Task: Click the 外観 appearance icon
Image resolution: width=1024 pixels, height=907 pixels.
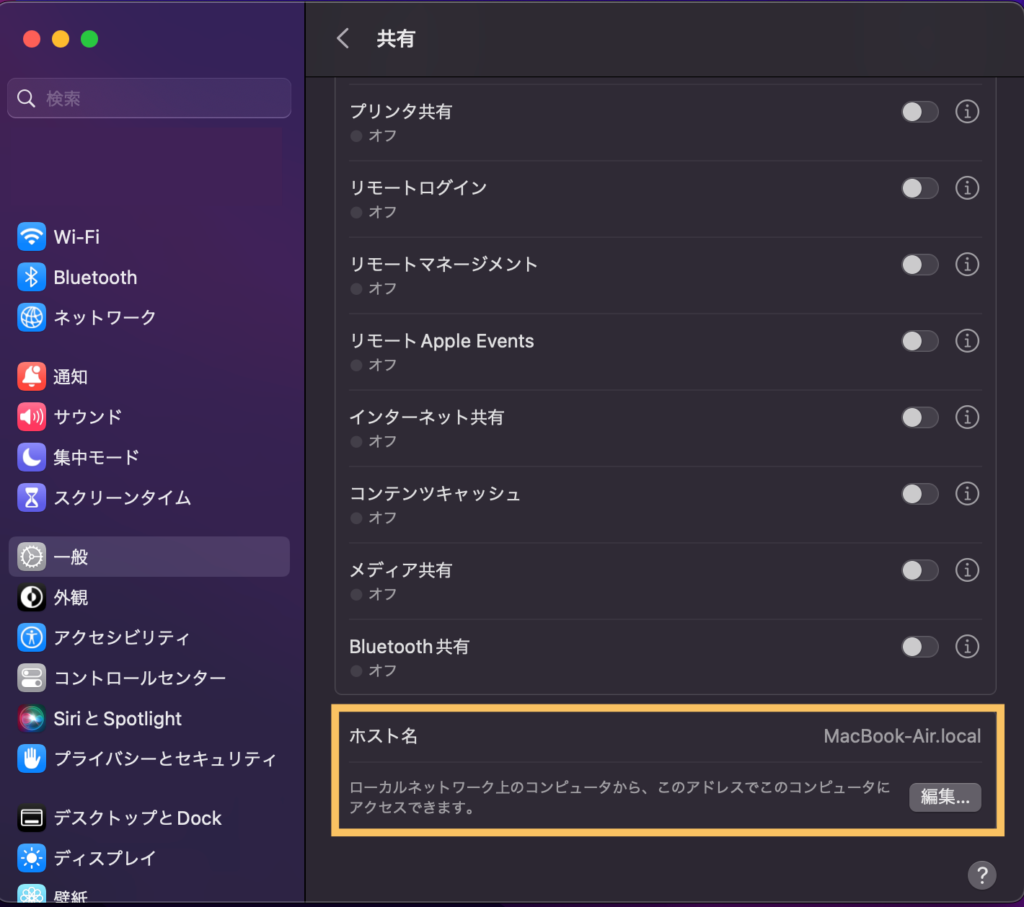Action: [31, 597]
